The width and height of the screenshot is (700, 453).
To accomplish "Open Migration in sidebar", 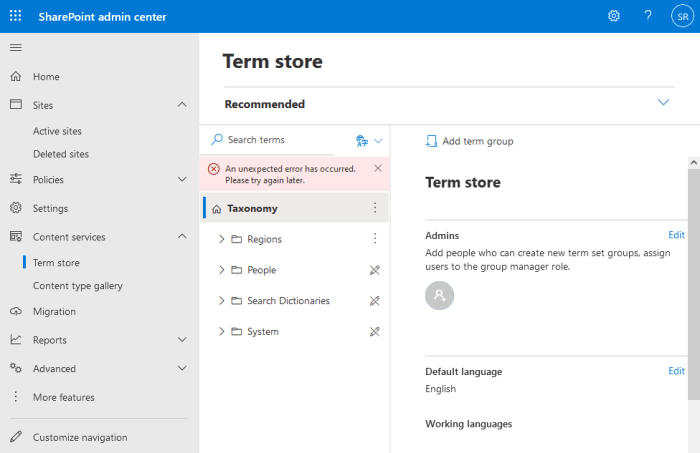I will pos(54,312).
